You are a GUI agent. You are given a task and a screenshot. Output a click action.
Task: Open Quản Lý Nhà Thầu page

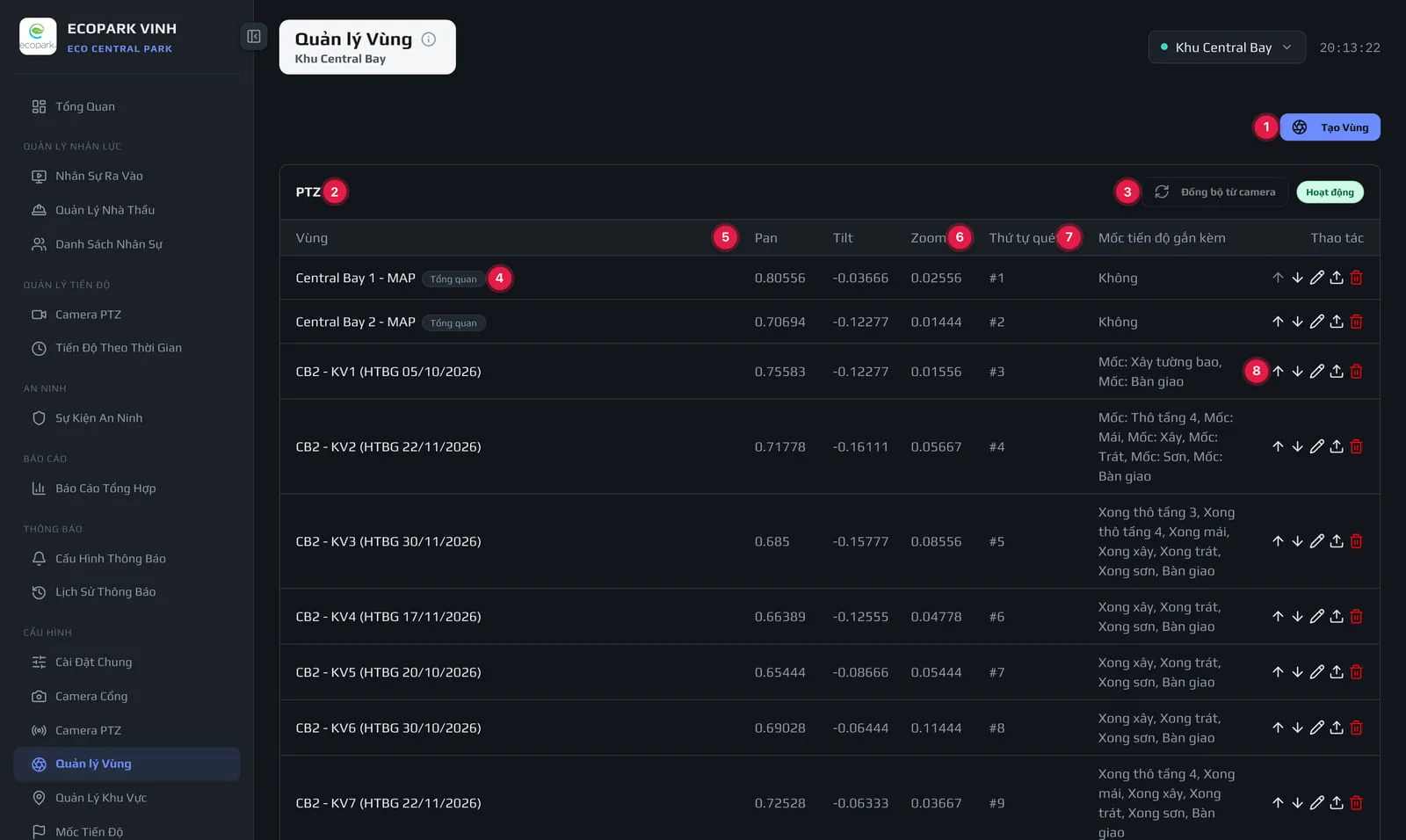tap(127, 210)
